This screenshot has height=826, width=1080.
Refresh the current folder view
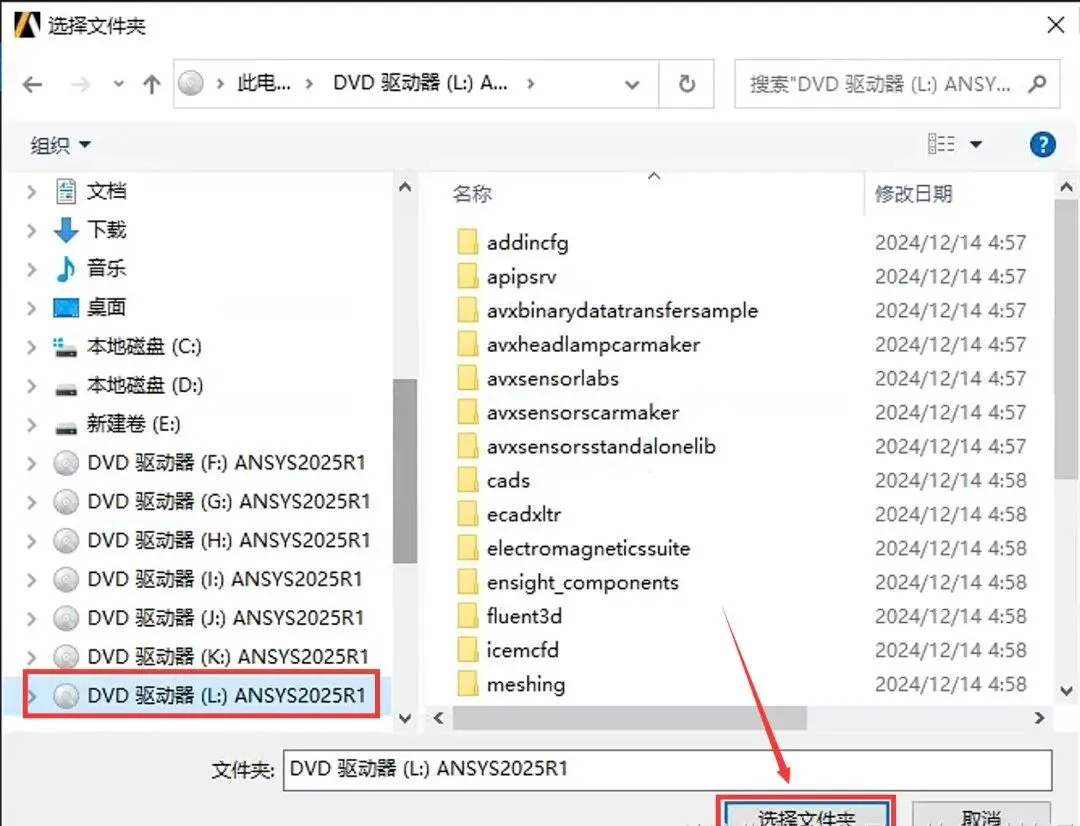coord(687,84)
